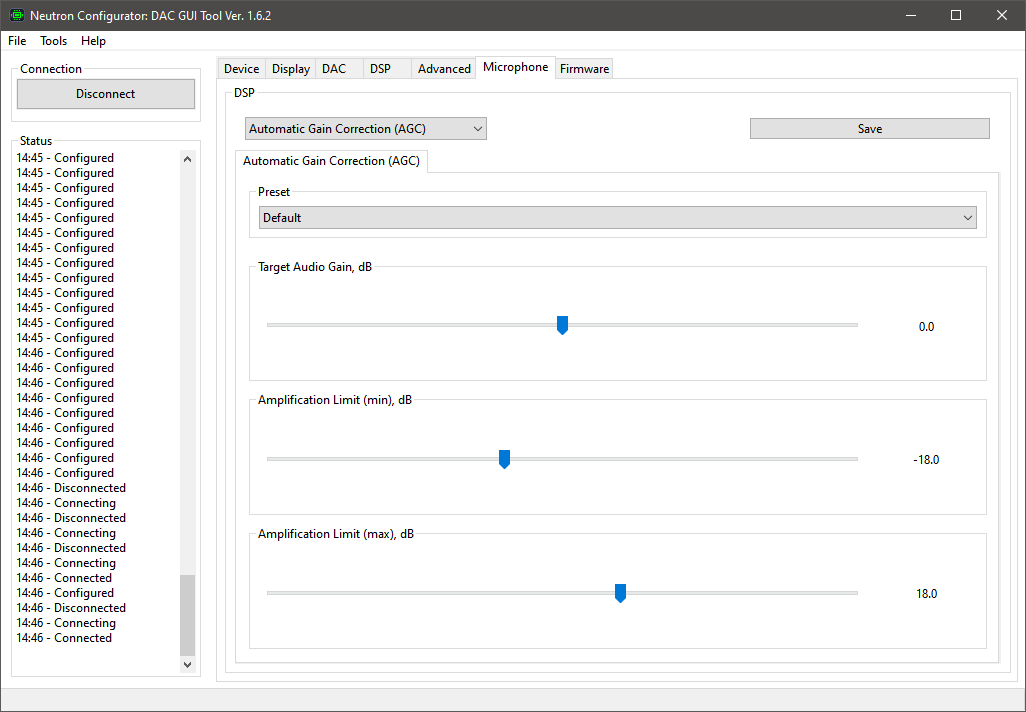
Task: Switch to the Advanced tab
Action: [444, 69]
